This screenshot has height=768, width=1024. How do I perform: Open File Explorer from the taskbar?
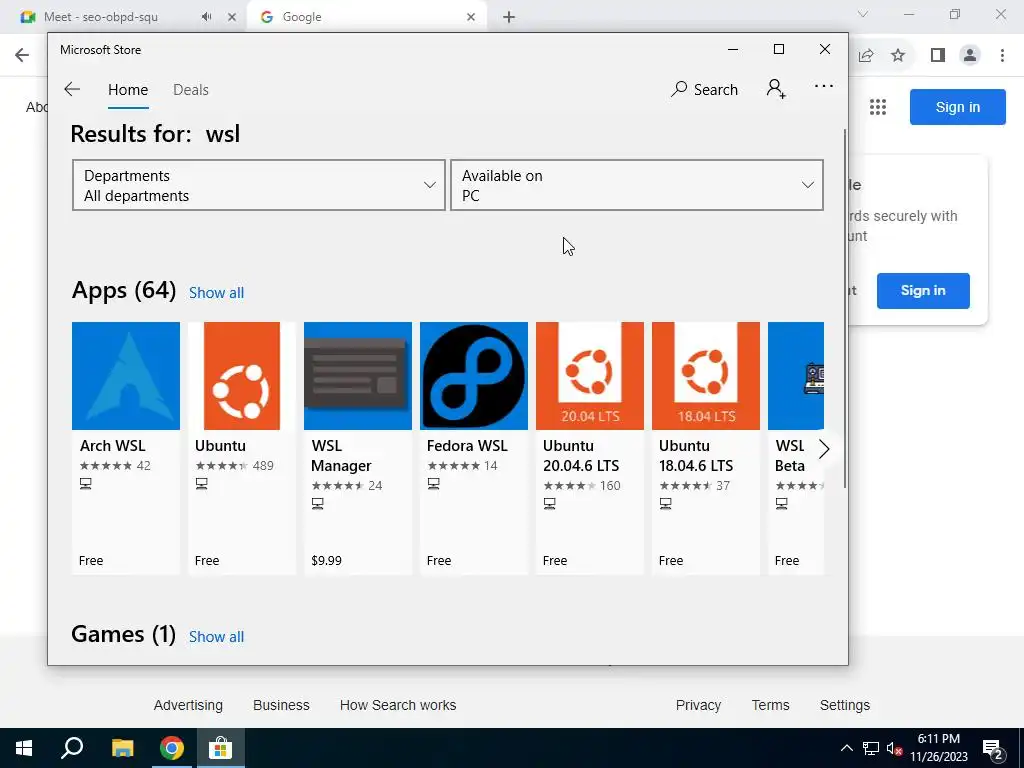click(122, 748)
